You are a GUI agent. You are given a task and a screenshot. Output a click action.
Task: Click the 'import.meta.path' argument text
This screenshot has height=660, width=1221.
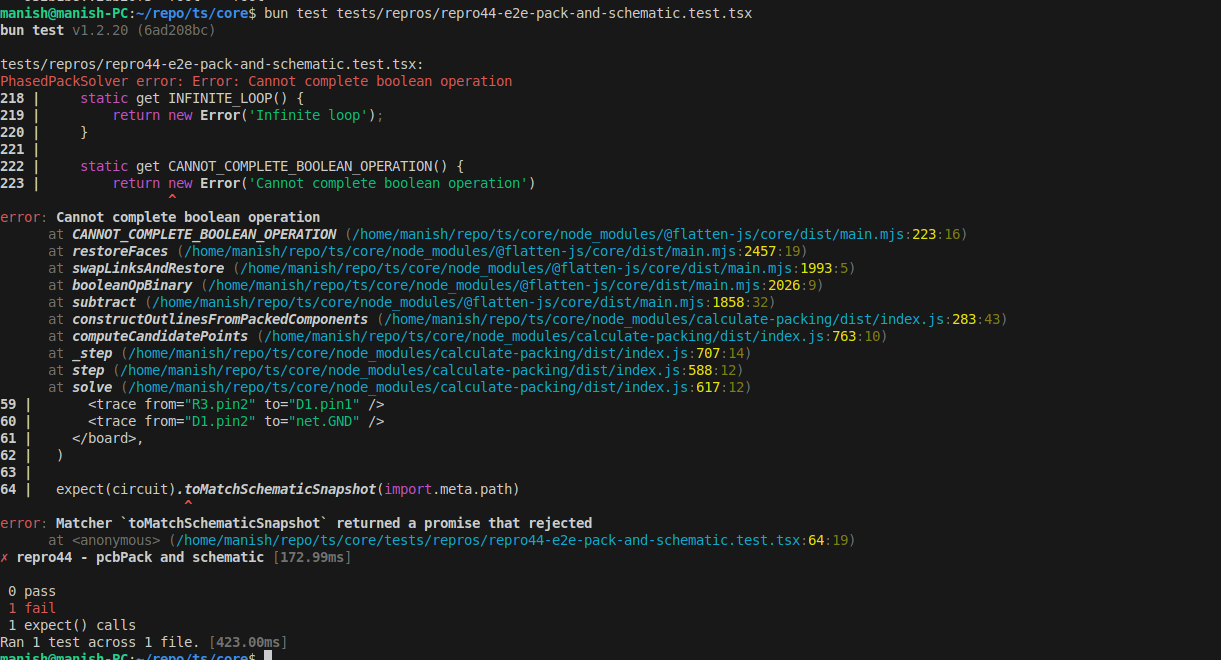448,489
